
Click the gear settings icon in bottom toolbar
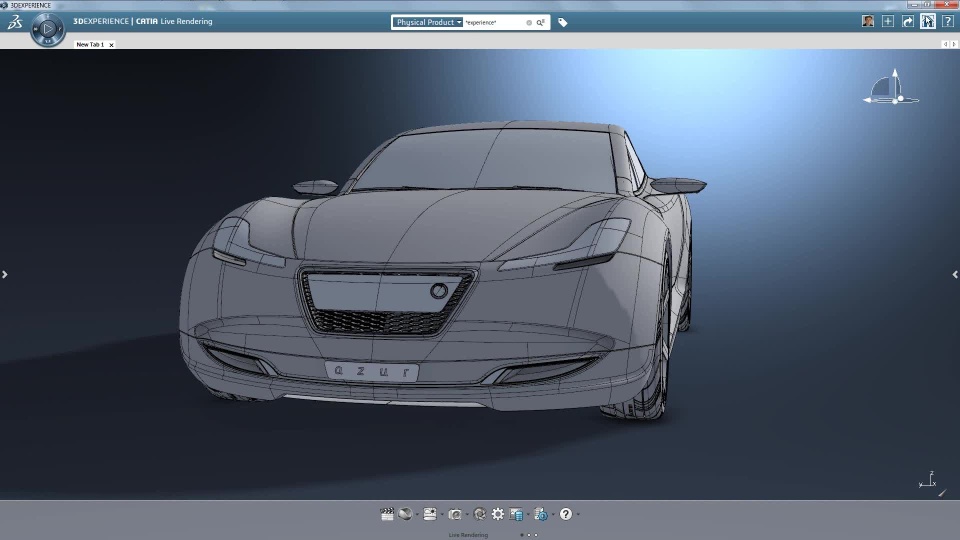pos(498,514)
